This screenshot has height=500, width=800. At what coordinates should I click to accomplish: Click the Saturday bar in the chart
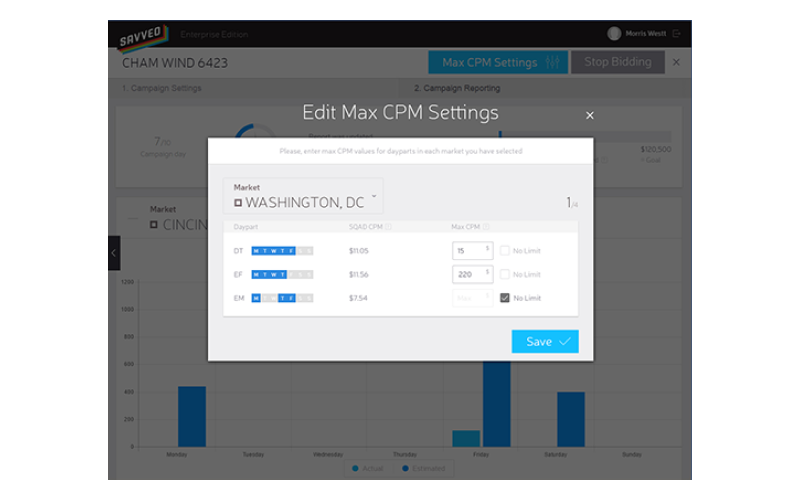(571, 419)
